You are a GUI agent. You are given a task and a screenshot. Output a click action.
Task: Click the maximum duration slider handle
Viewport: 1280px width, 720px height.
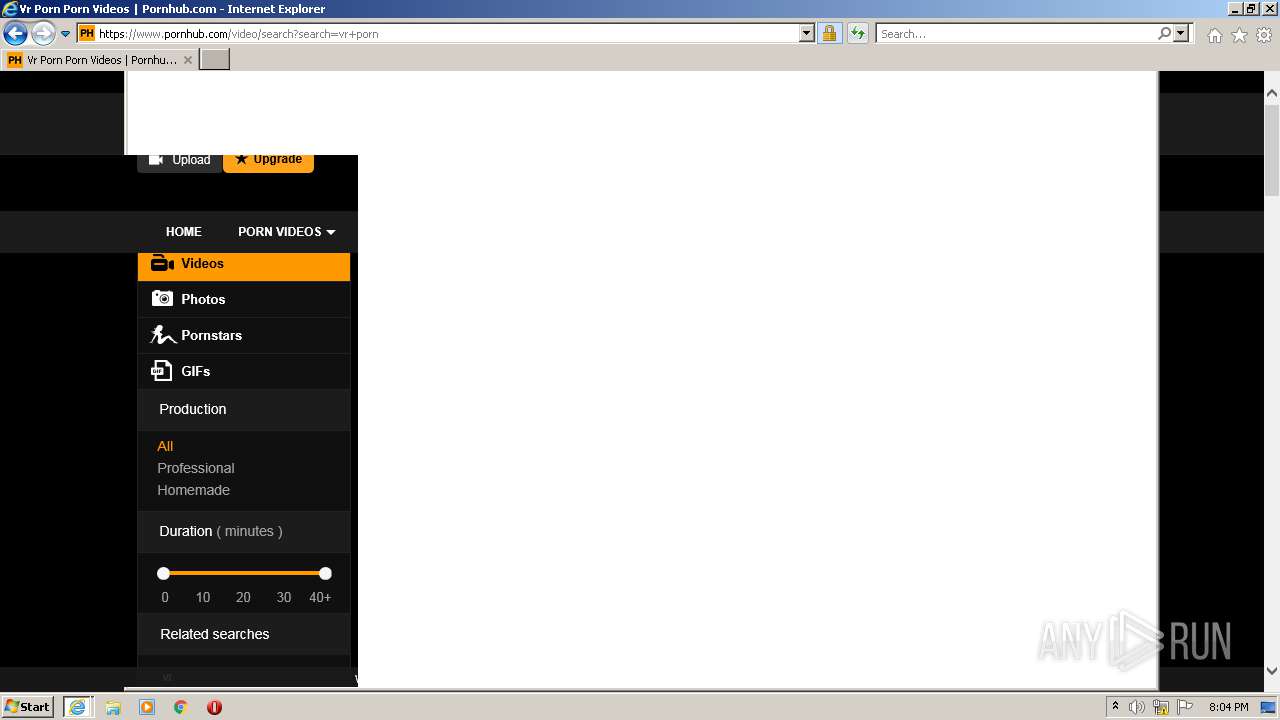325,574
